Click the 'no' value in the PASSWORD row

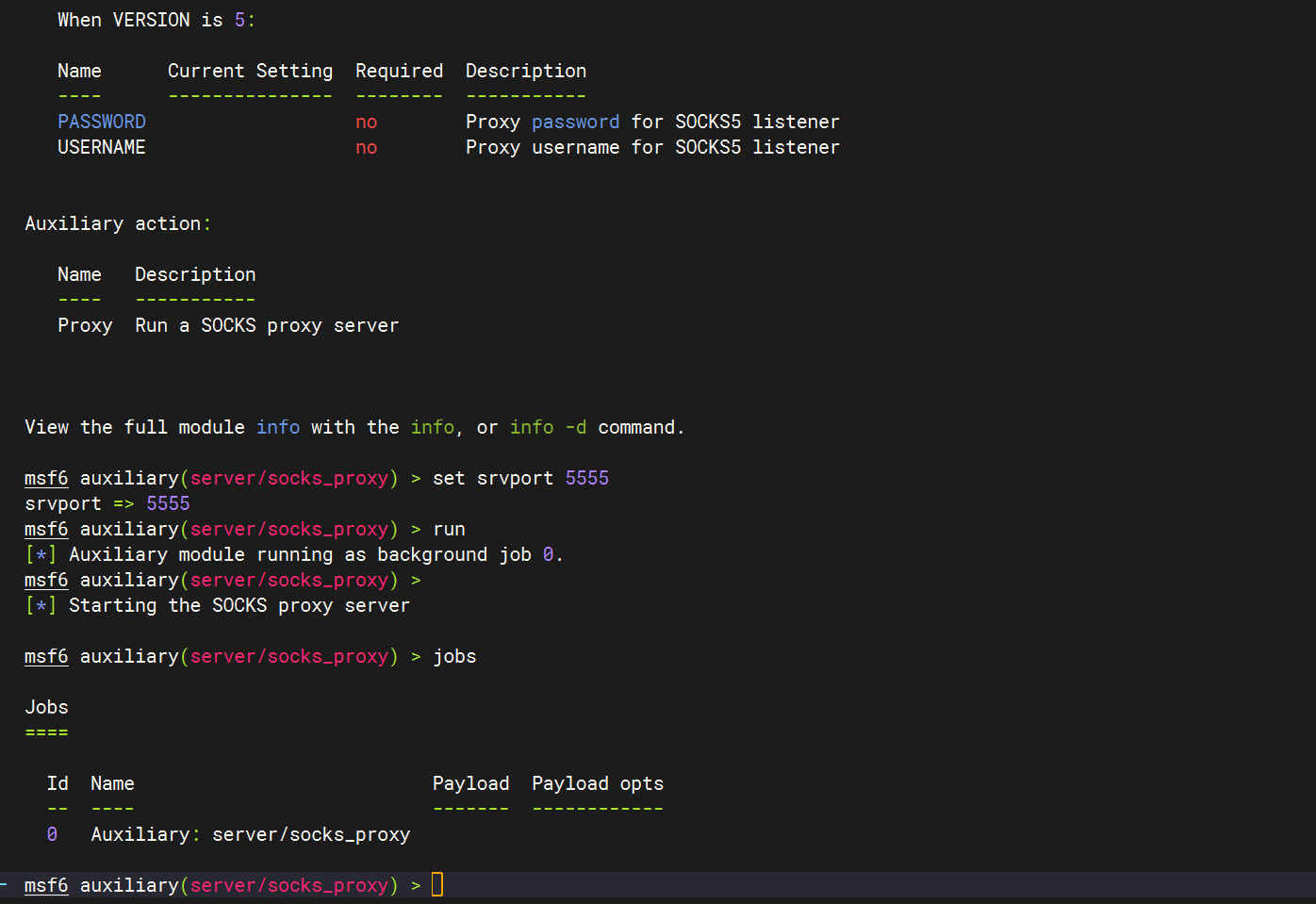[x=367, y=122]
